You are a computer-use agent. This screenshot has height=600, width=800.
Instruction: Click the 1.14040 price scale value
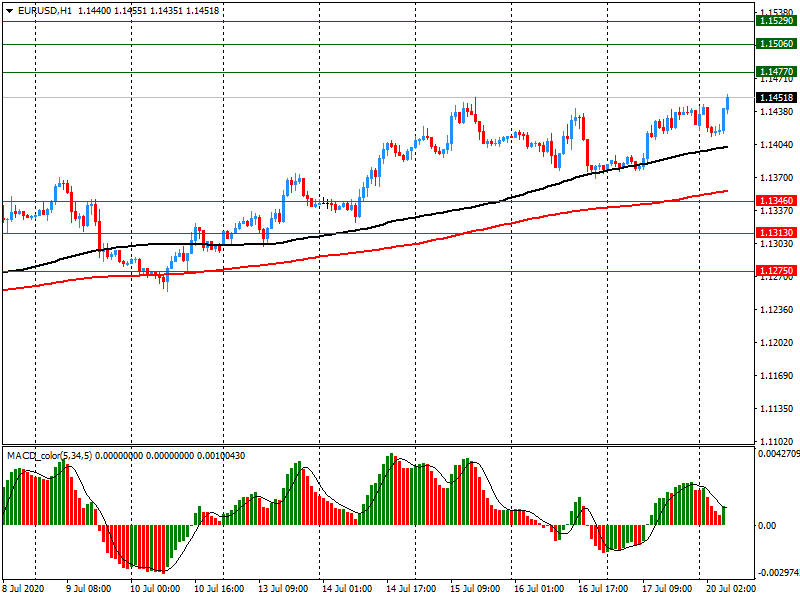point(777,145)
